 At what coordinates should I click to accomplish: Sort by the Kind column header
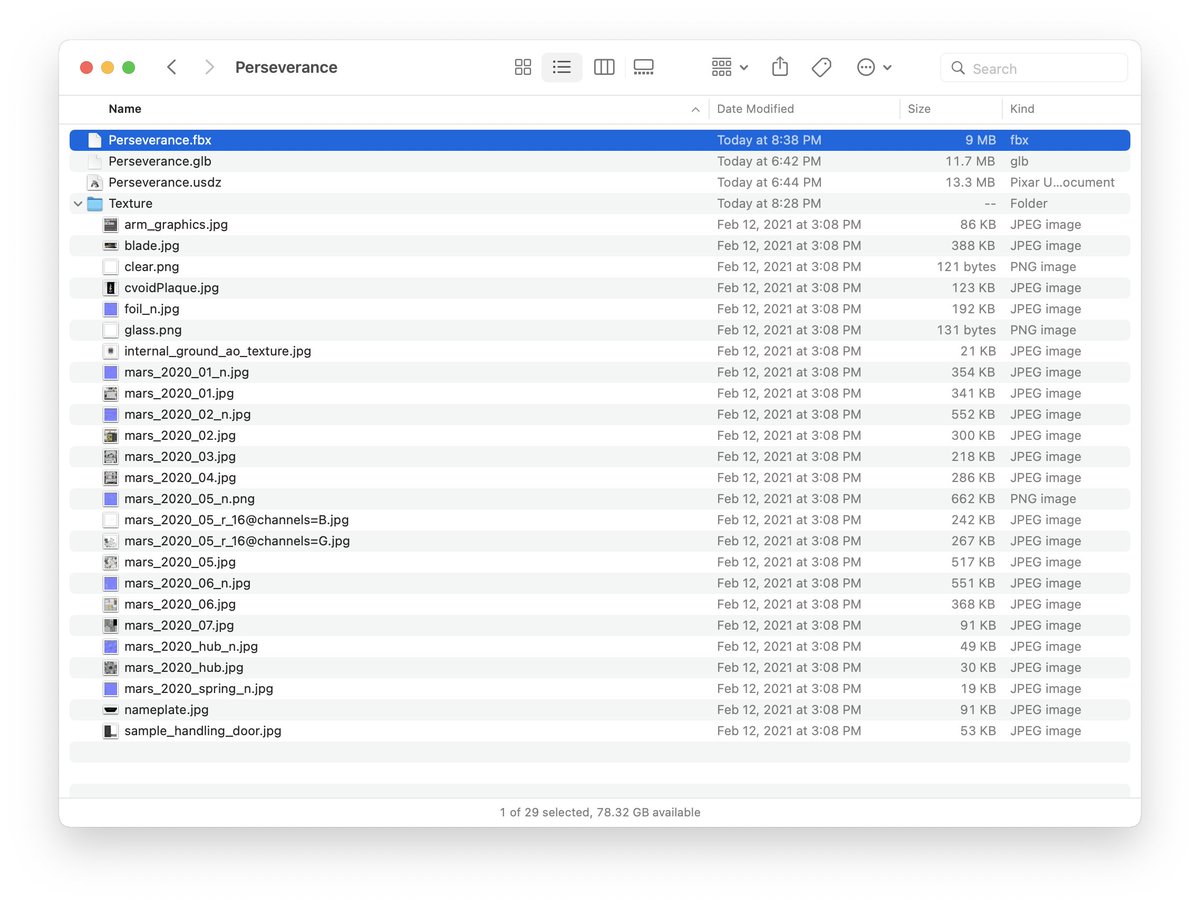1022,109
